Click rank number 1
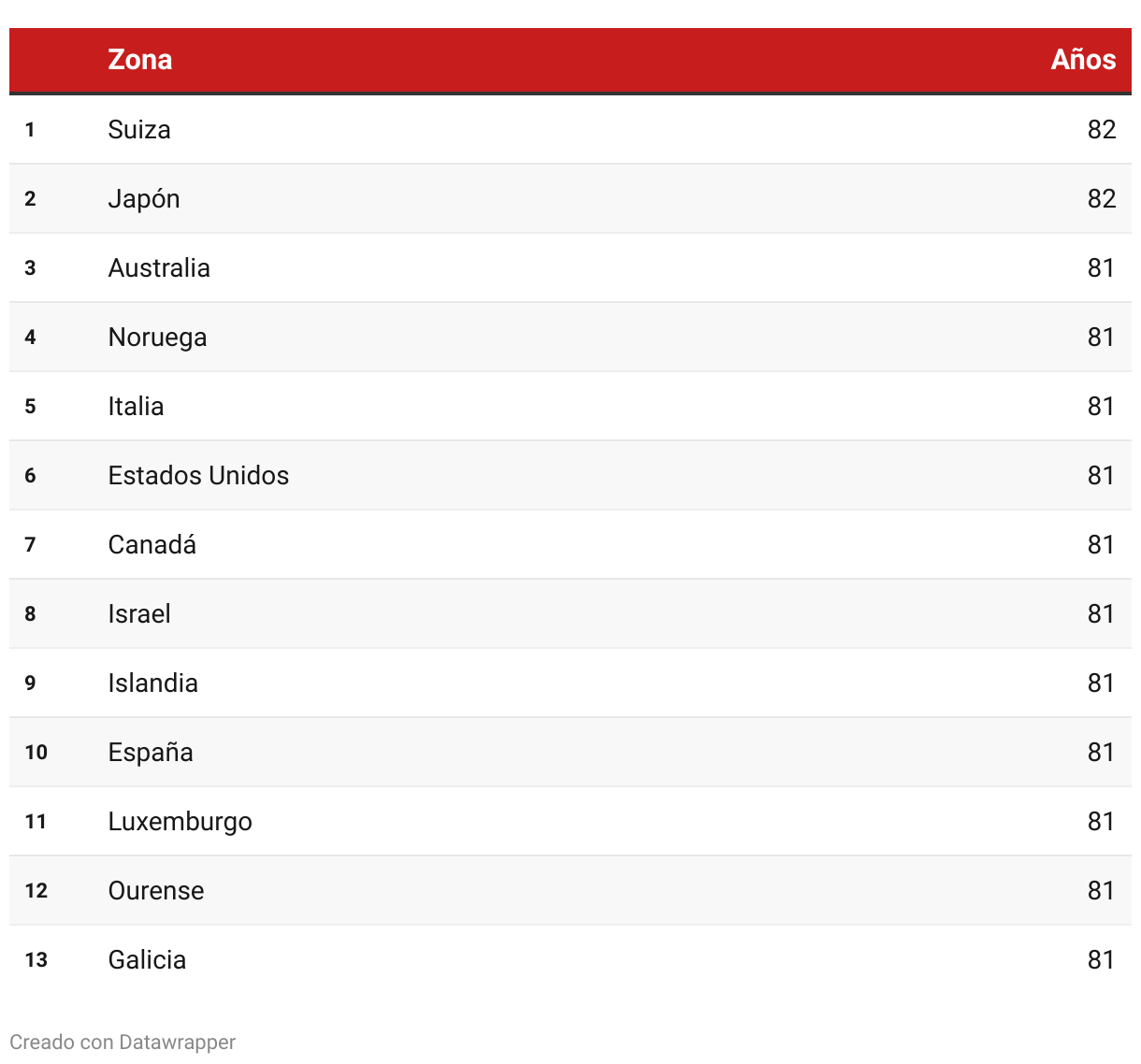The width and height of the screenshot is (1141, 1064). (30, 130)
